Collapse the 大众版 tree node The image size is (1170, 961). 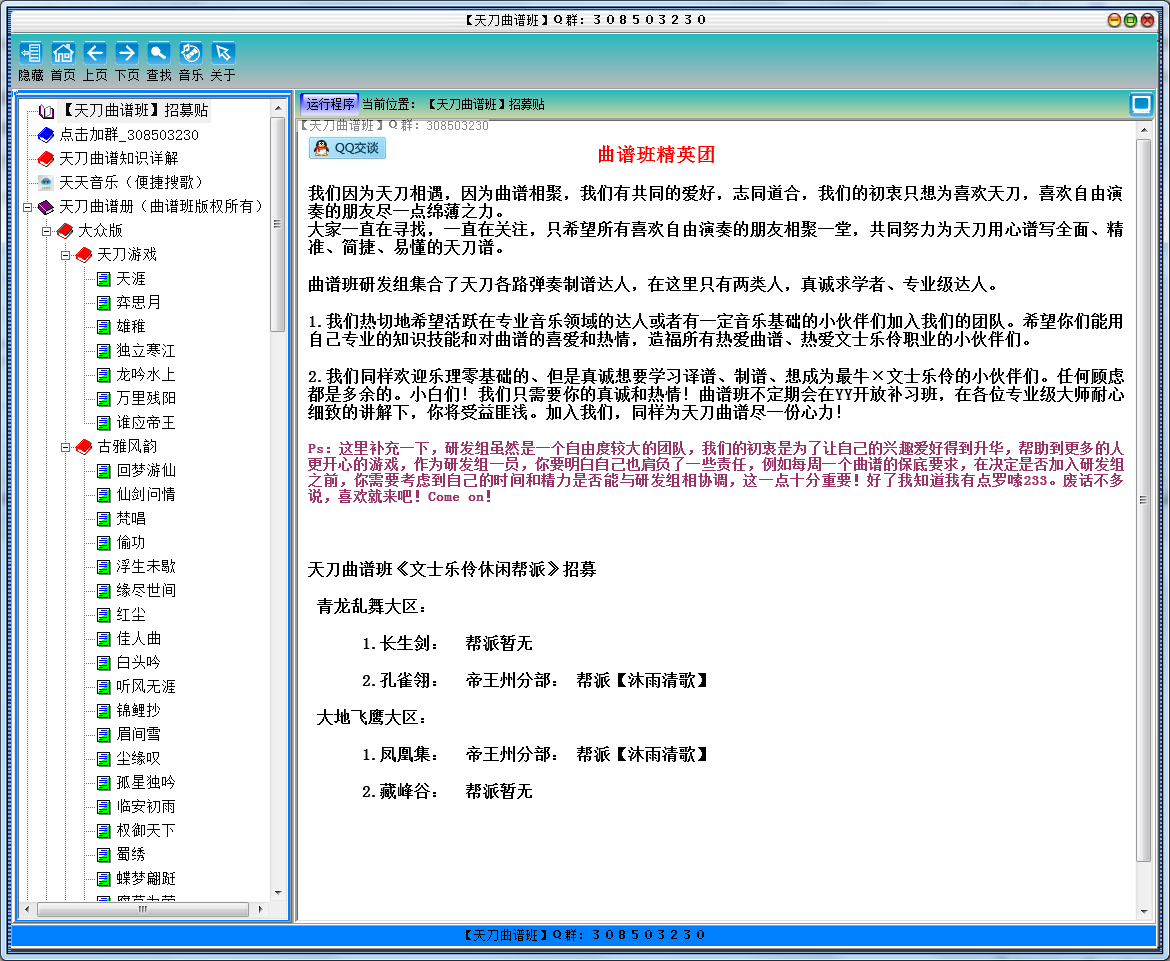click(46, 231)
